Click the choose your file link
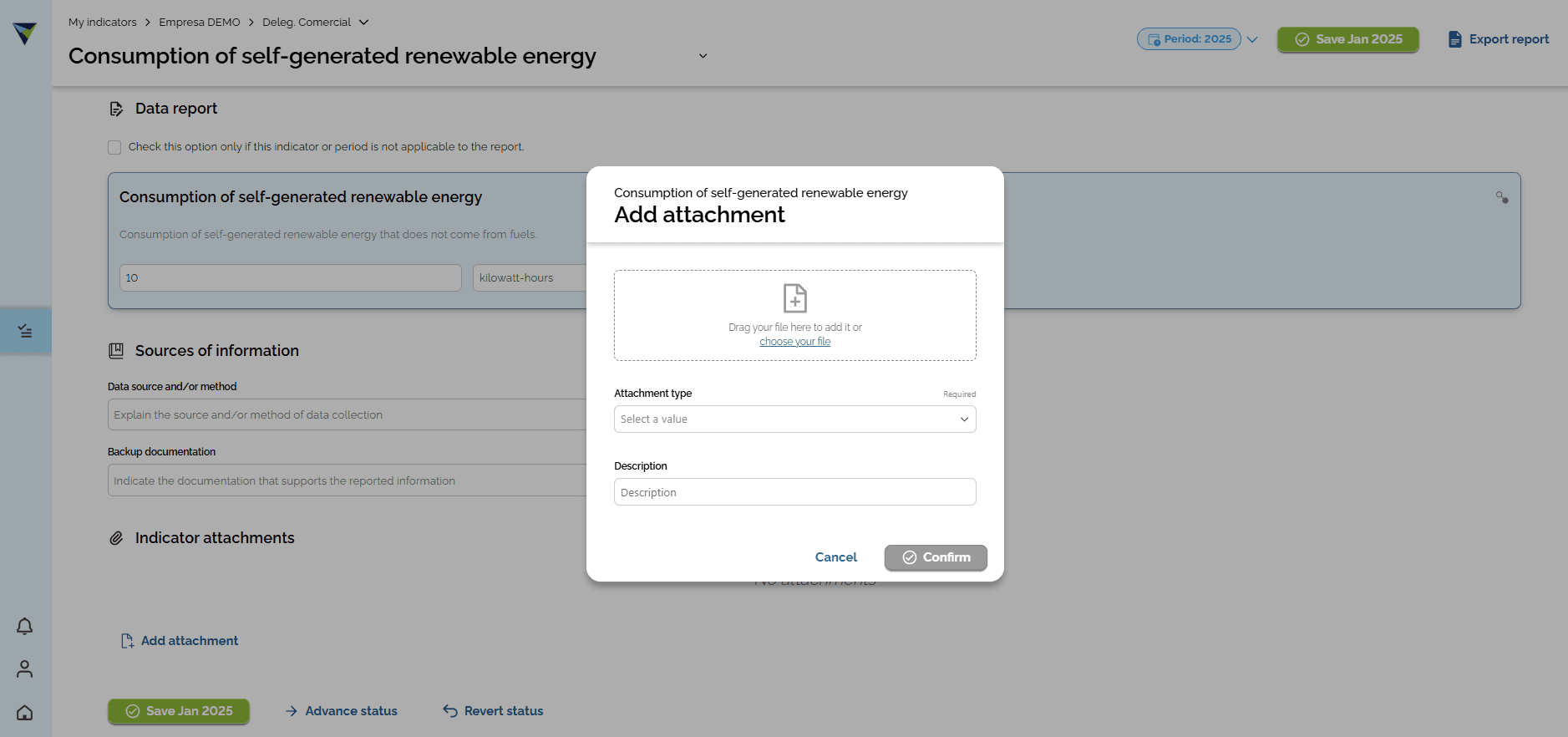 795,342
